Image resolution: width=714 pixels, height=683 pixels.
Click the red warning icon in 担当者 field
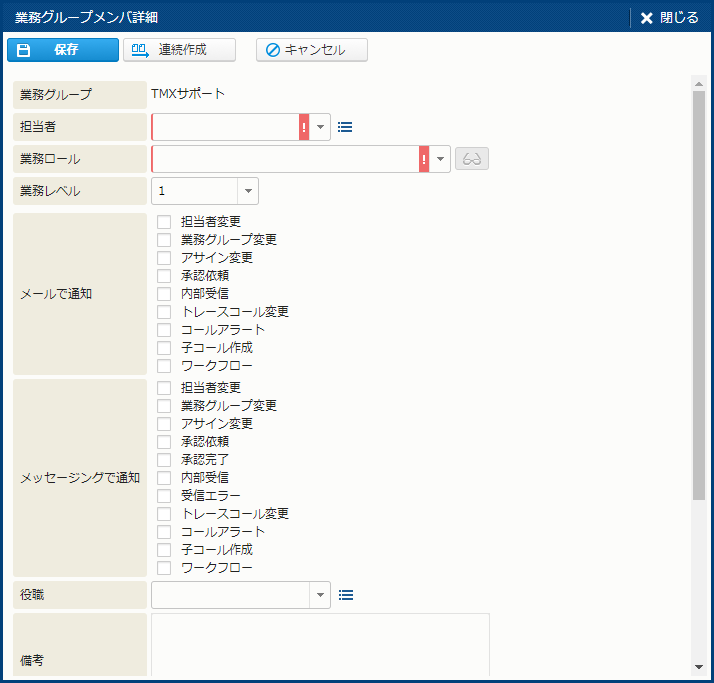tap(304, 127)
